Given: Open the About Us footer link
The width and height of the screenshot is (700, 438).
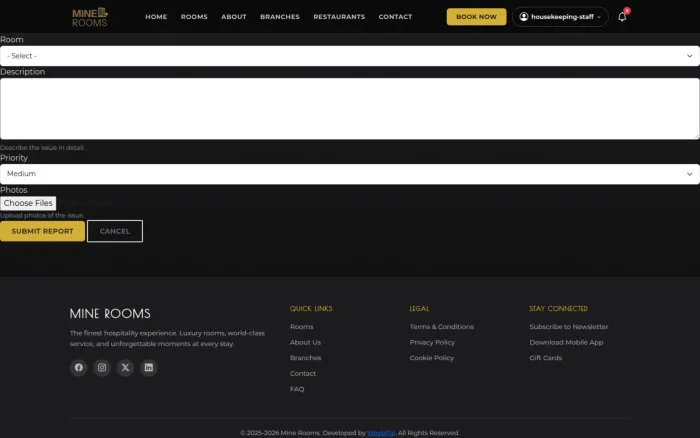Looking at the screenshot, I should click(x=305, y=342).
